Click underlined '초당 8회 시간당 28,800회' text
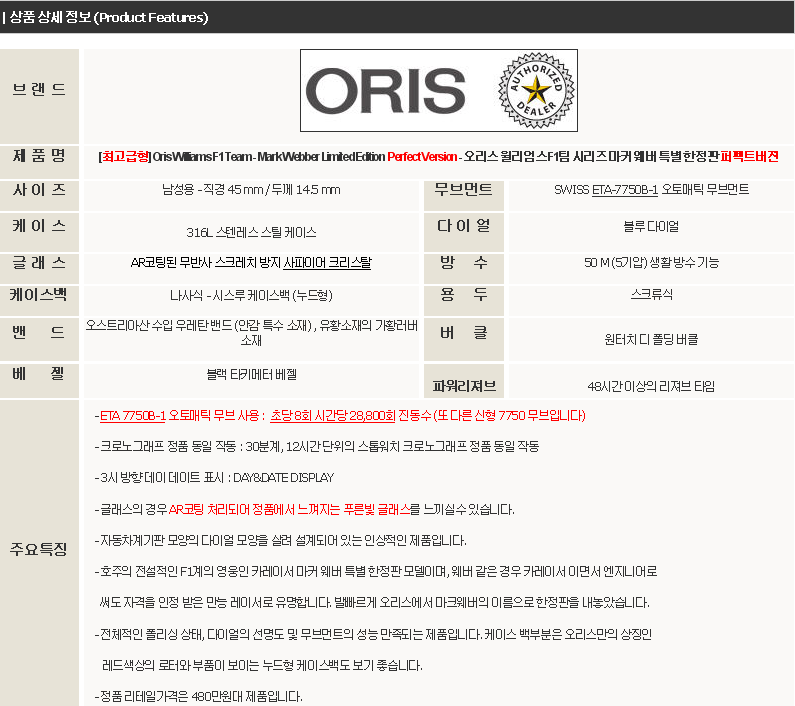The height and width of the screenshot is (706, 795). point(333,416)
